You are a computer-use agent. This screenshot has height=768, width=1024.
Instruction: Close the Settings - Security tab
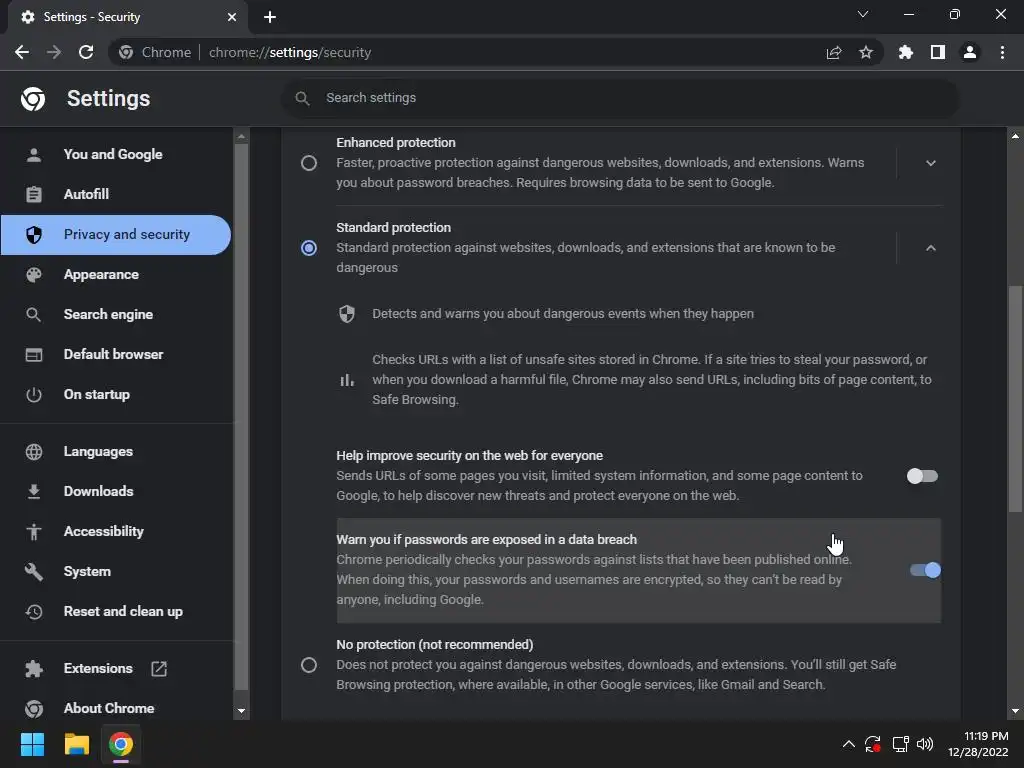tap(232, 17)
